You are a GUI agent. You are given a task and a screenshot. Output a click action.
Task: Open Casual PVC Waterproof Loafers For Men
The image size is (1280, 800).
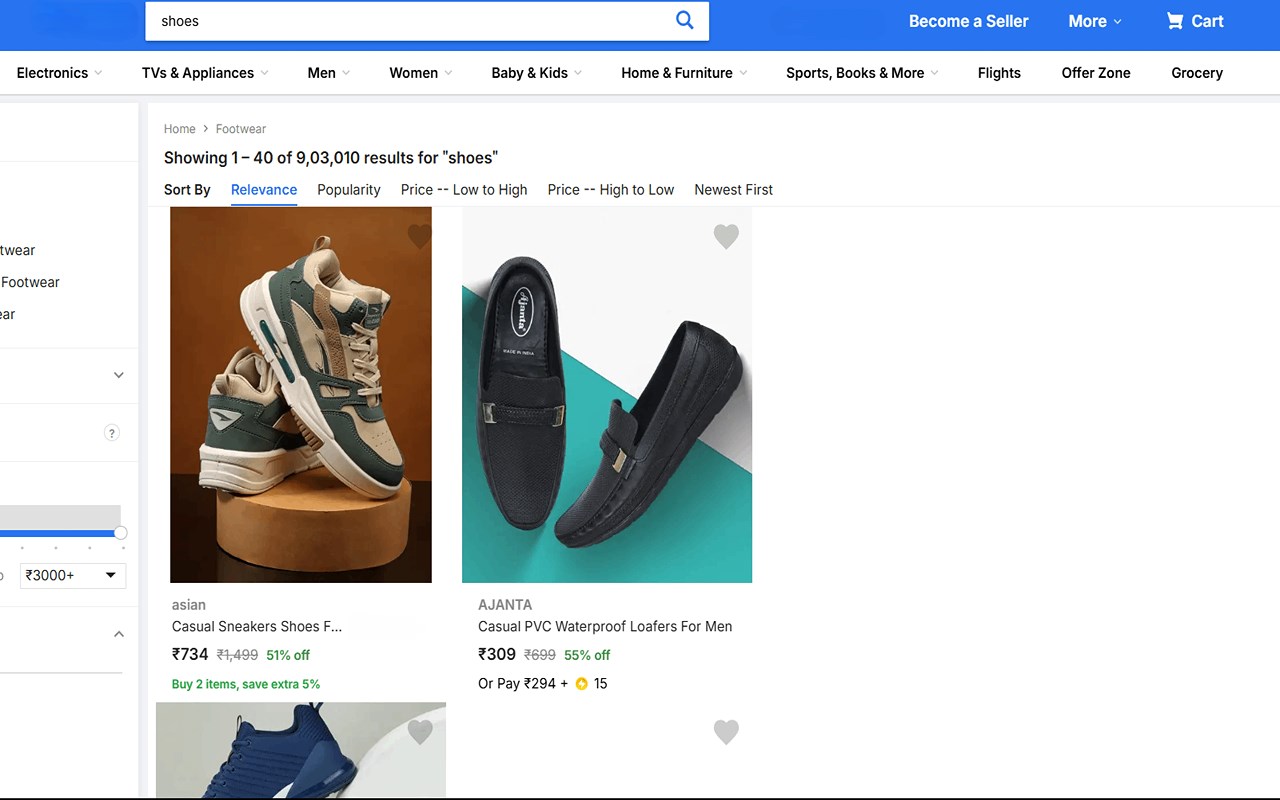[x=605, y=627]
